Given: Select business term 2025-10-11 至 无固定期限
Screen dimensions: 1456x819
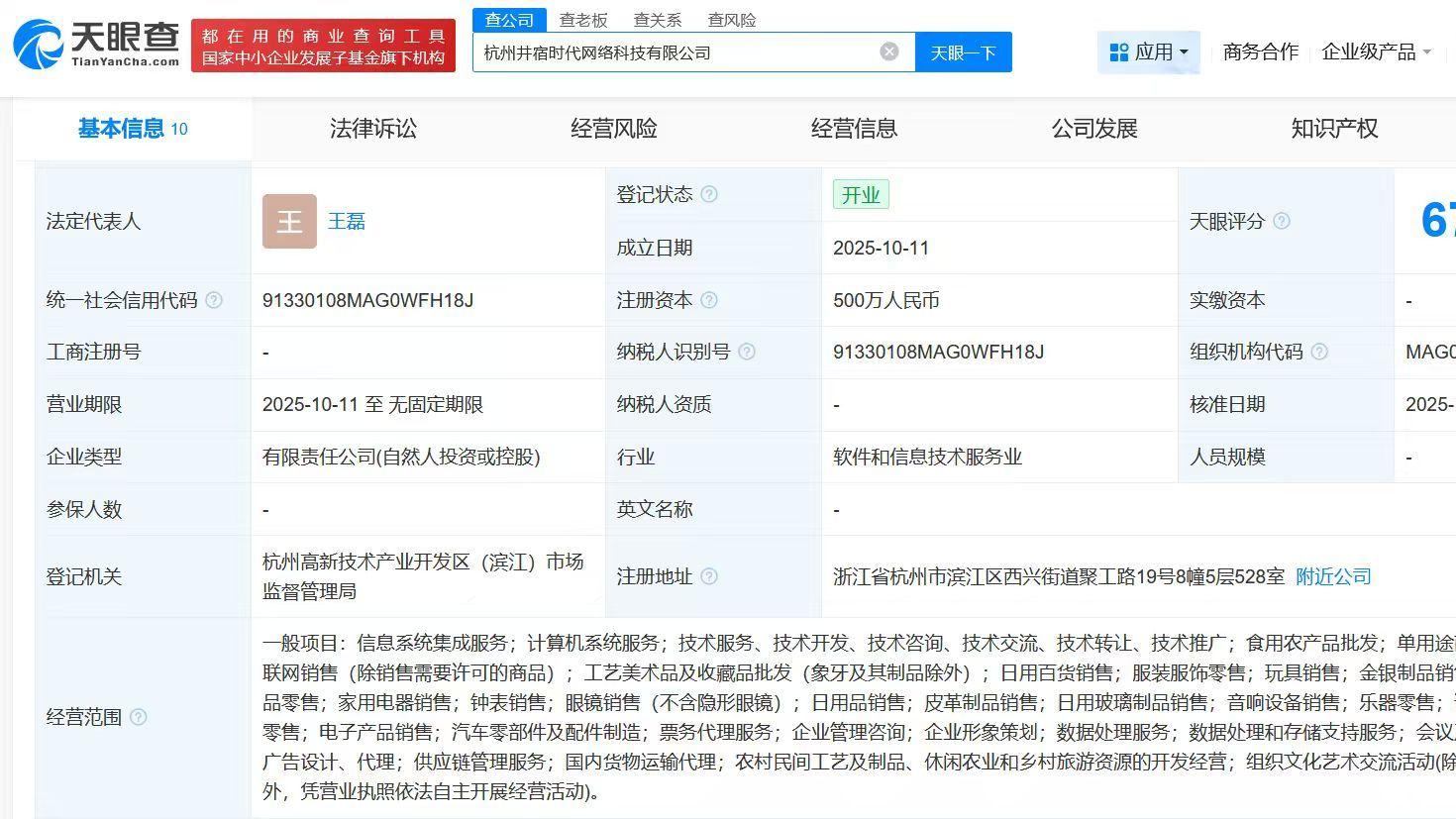Looking at the screenshot, I should pos(372,404).
